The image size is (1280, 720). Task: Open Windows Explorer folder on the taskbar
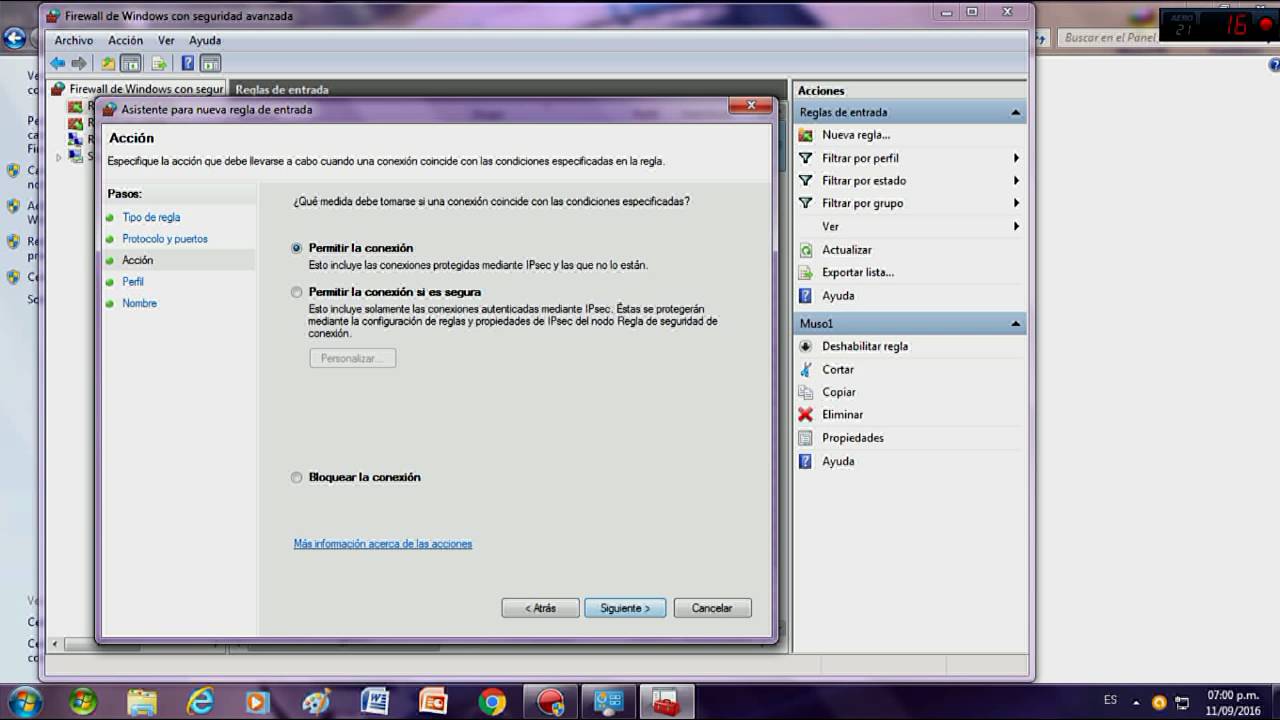[142, 702]
